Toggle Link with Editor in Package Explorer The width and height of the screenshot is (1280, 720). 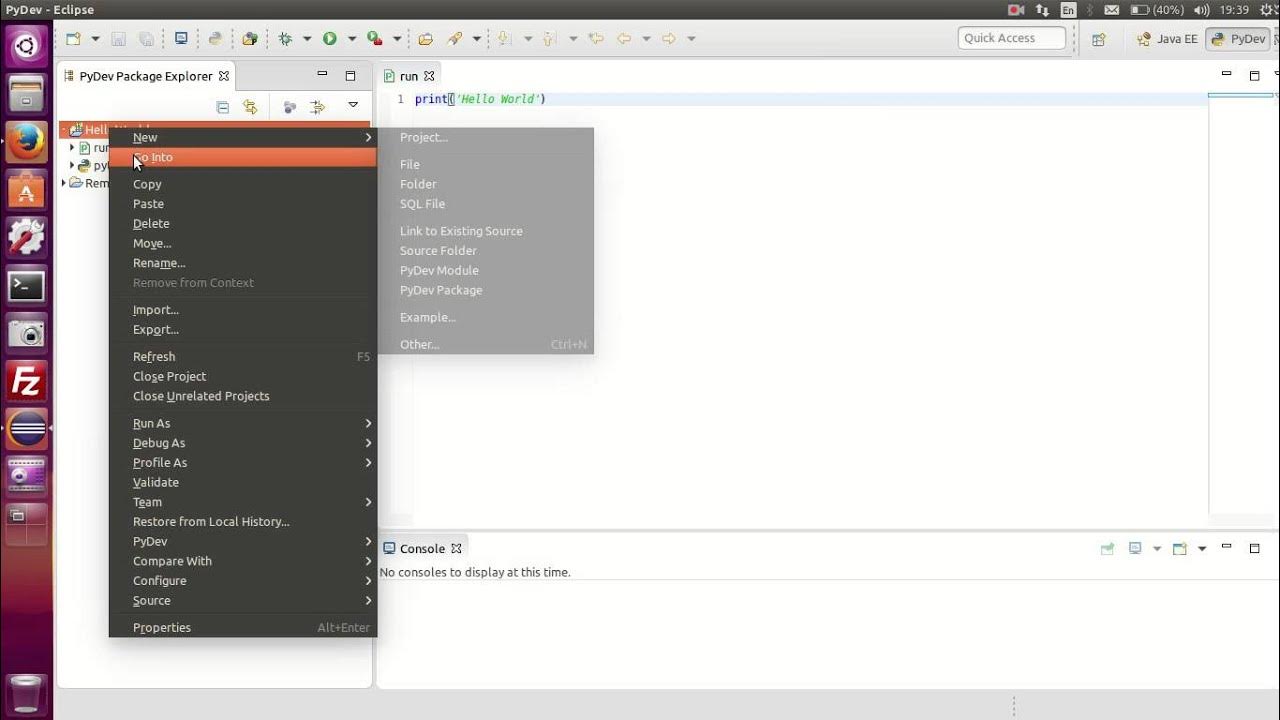(x=250, y=107)
